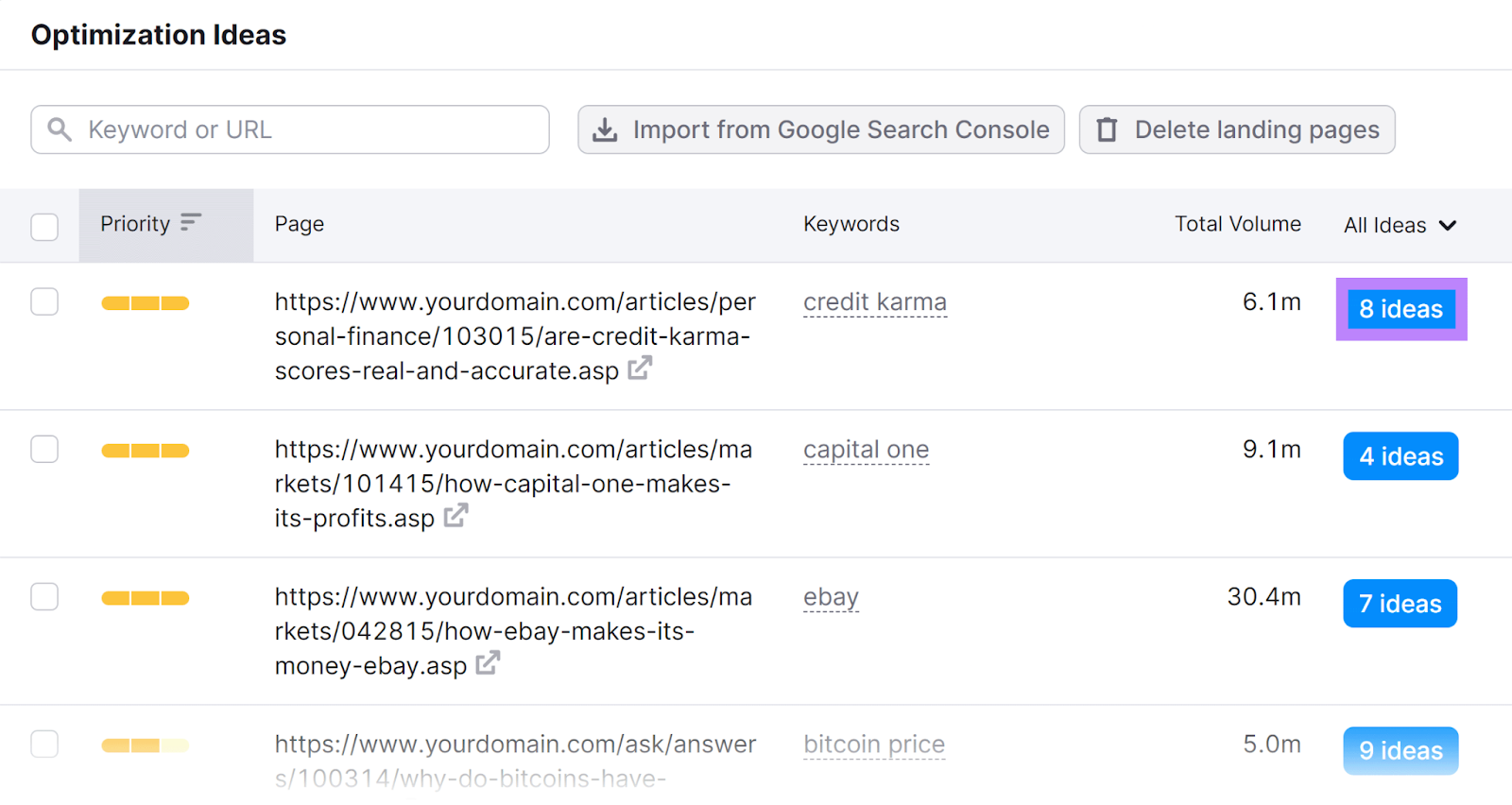This screenshot has height=805, width=1512.
Task: Open capital one page external link icon
Action: pos(455,515)
